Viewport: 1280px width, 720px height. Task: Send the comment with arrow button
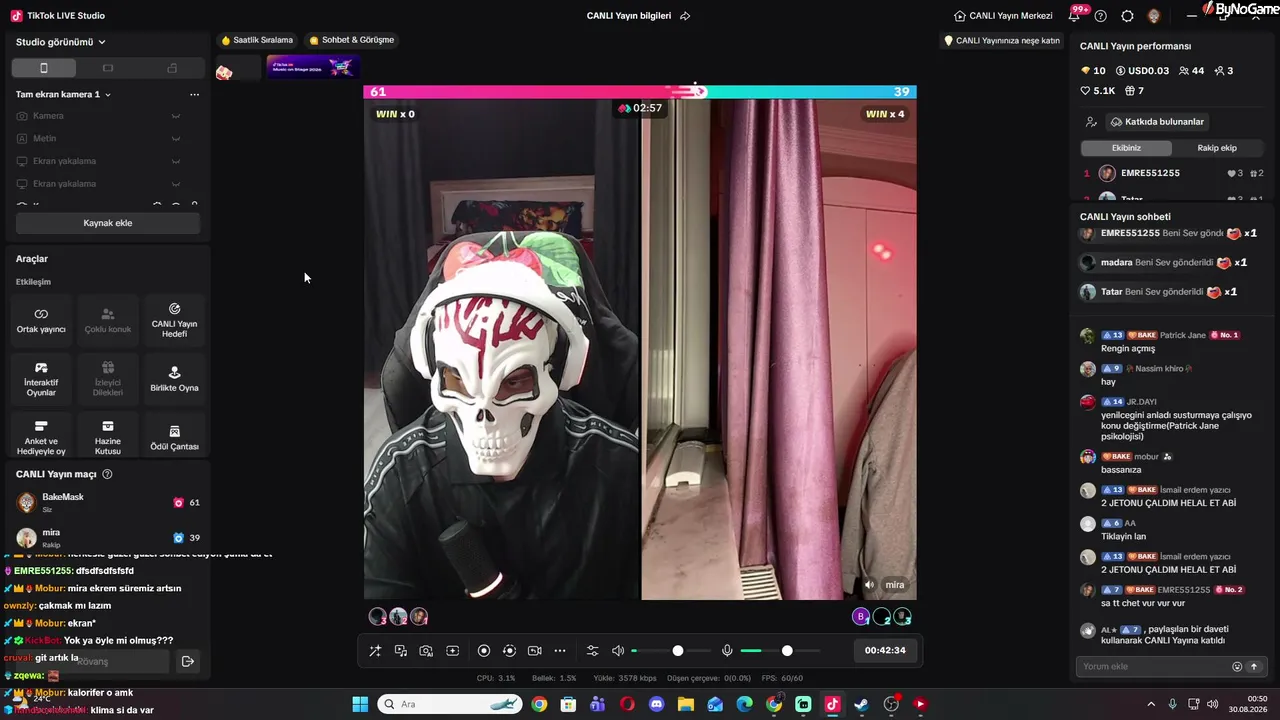coord(1253,667)
